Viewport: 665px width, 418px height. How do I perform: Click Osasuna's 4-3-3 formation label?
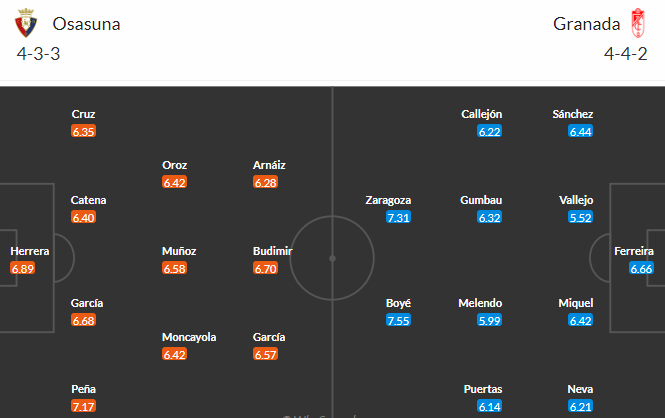tap(38, 54)
